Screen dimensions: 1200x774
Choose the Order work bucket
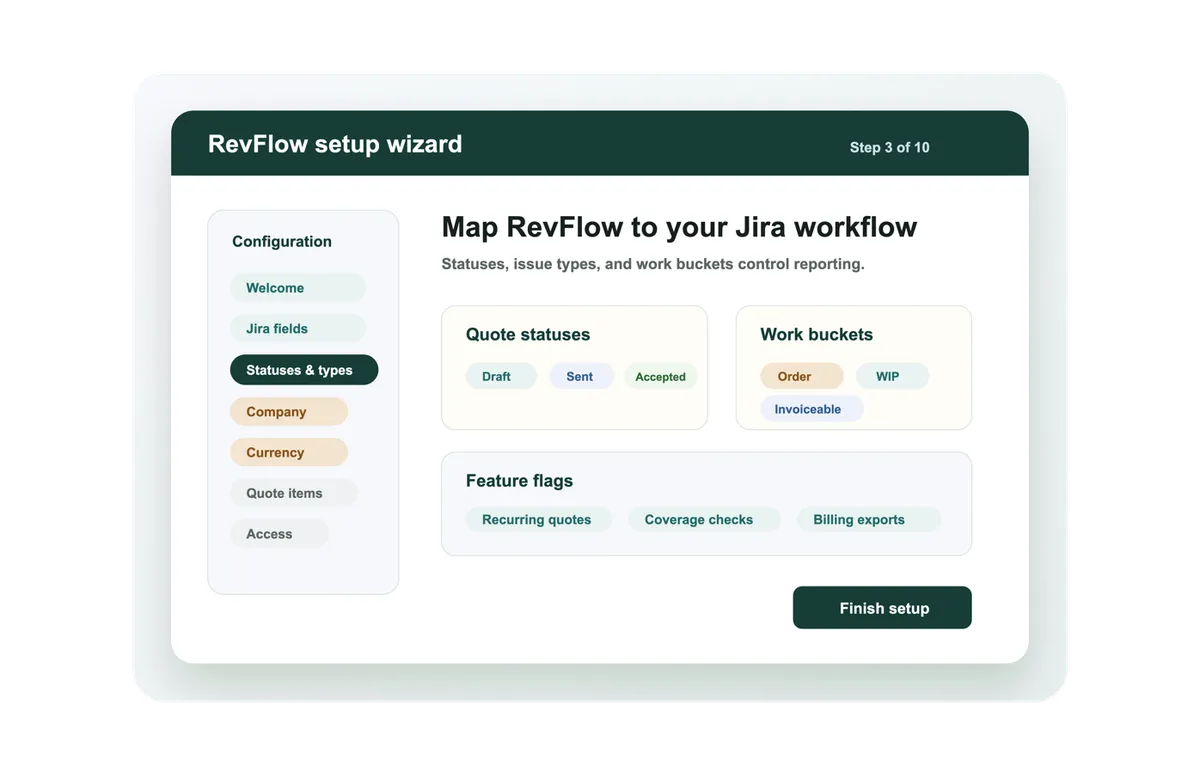(802, 376)
